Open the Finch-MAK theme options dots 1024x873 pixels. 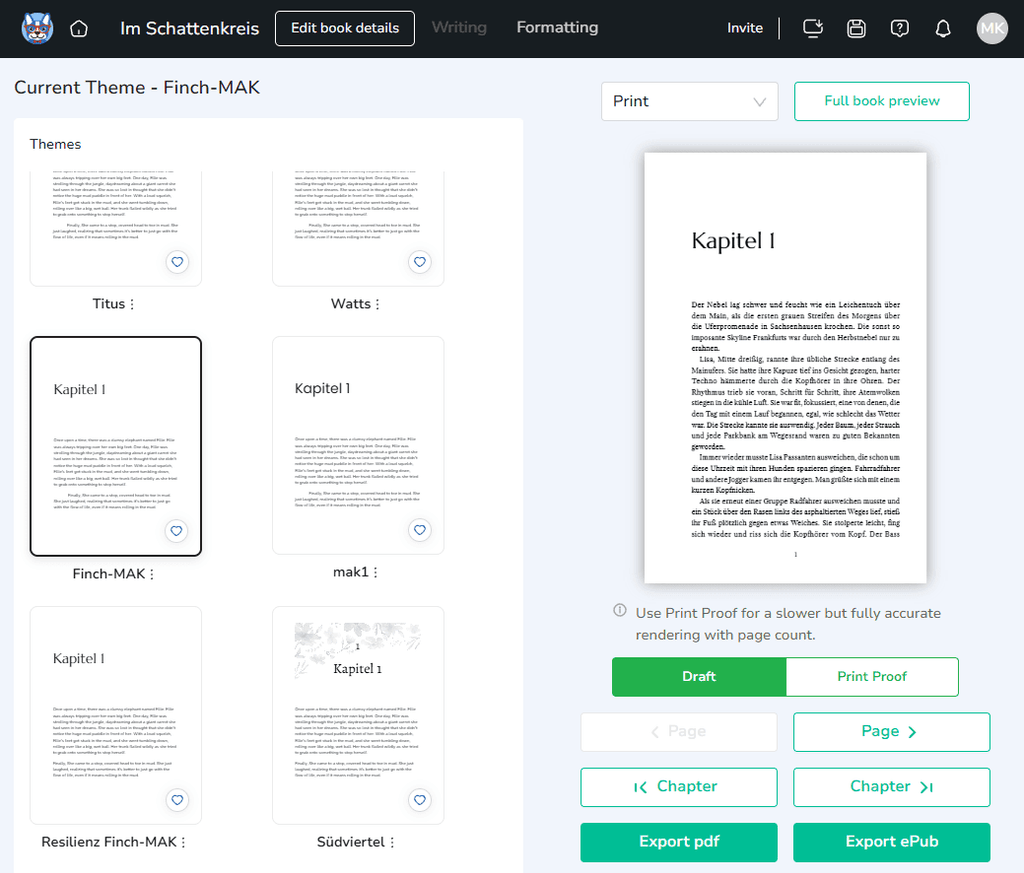coord(152,574)
